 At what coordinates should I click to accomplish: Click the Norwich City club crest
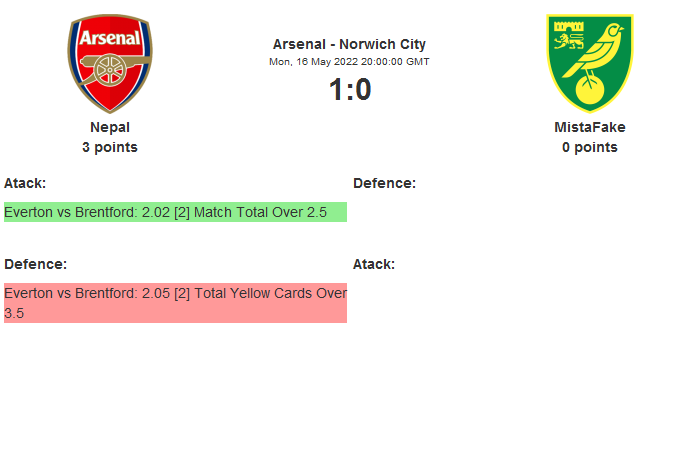[x=589, y=63]
